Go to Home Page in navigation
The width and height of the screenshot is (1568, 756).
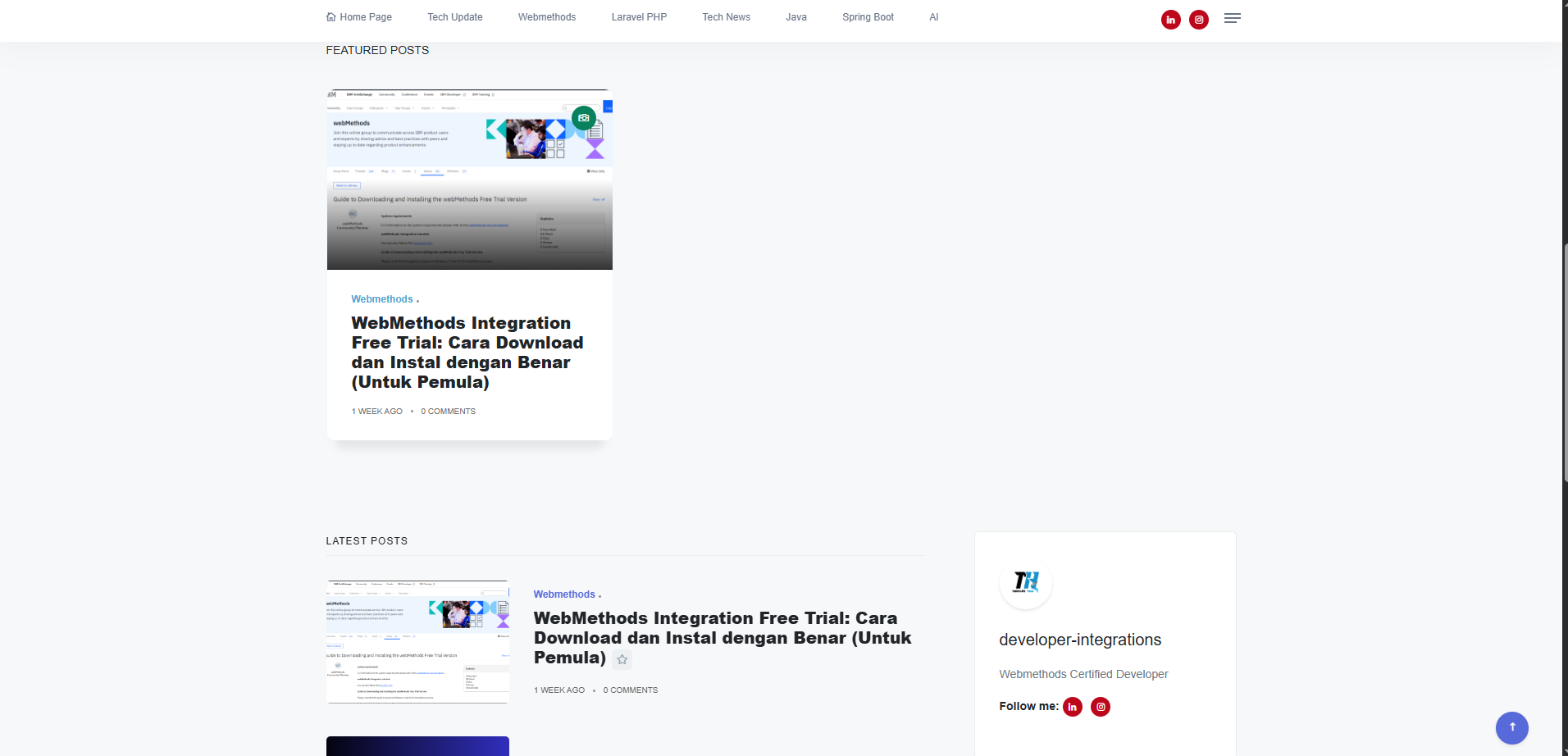tap(359, 17)
